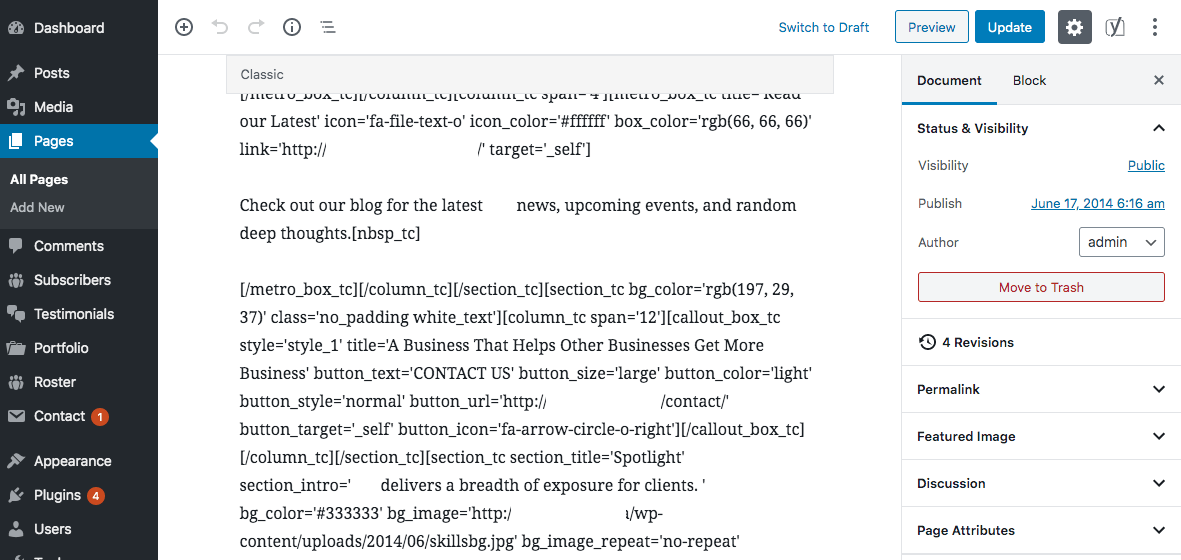The image size is (1181, 560).
Task: Click the Move to Trash button
Action: [x=1041, y=288]
